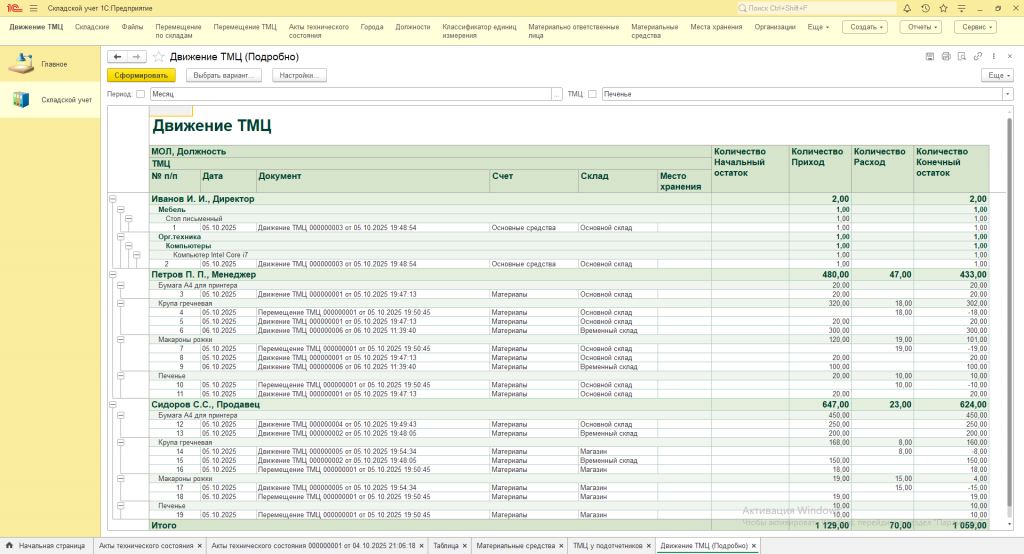The image size is (1024, 554).
Task: Go back with the left arrow
Action: click(x=118, y=57)
